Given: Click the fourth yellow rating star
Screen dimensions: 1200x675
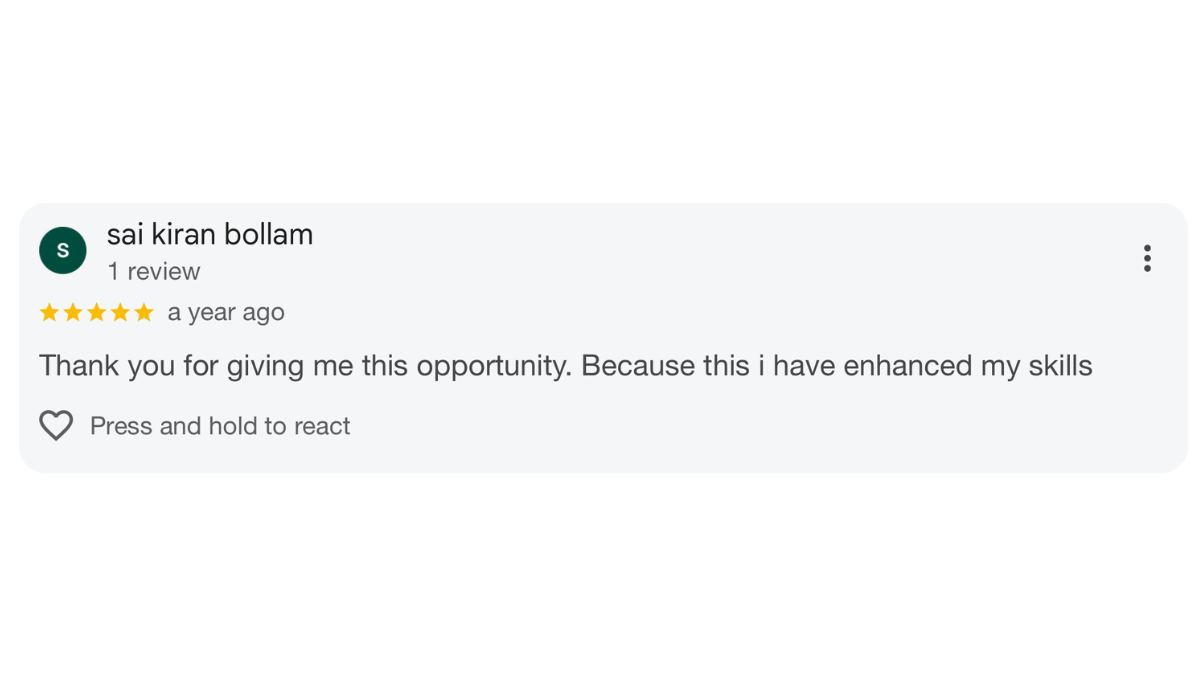Looking at the screenshot, I should tap(120, 313).
